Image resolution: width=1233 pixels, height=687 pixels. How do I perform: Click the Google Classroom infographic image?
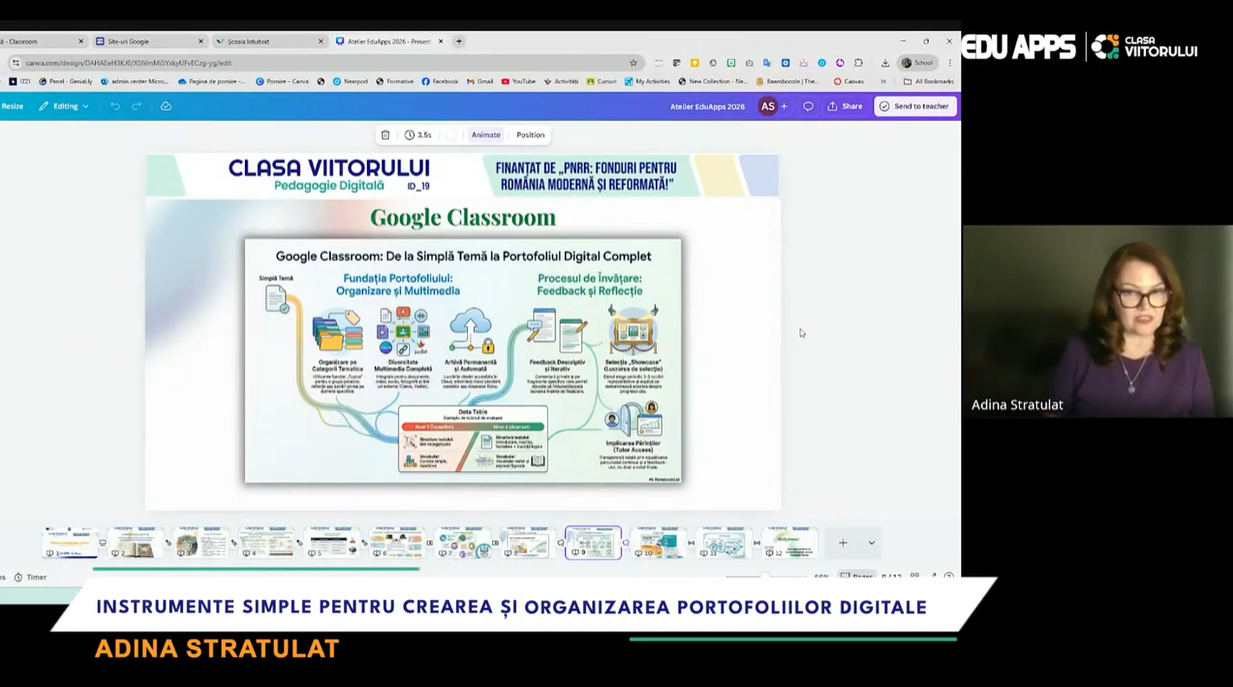click(x=463, y=360)
